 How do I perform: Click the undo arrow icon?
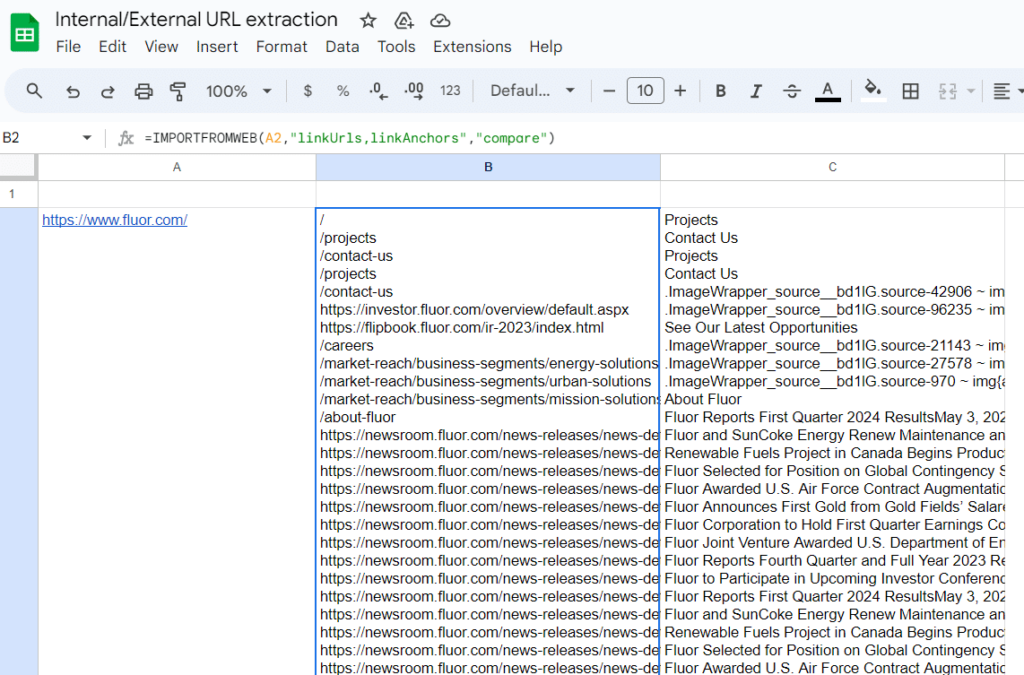[x=72, y=91]
